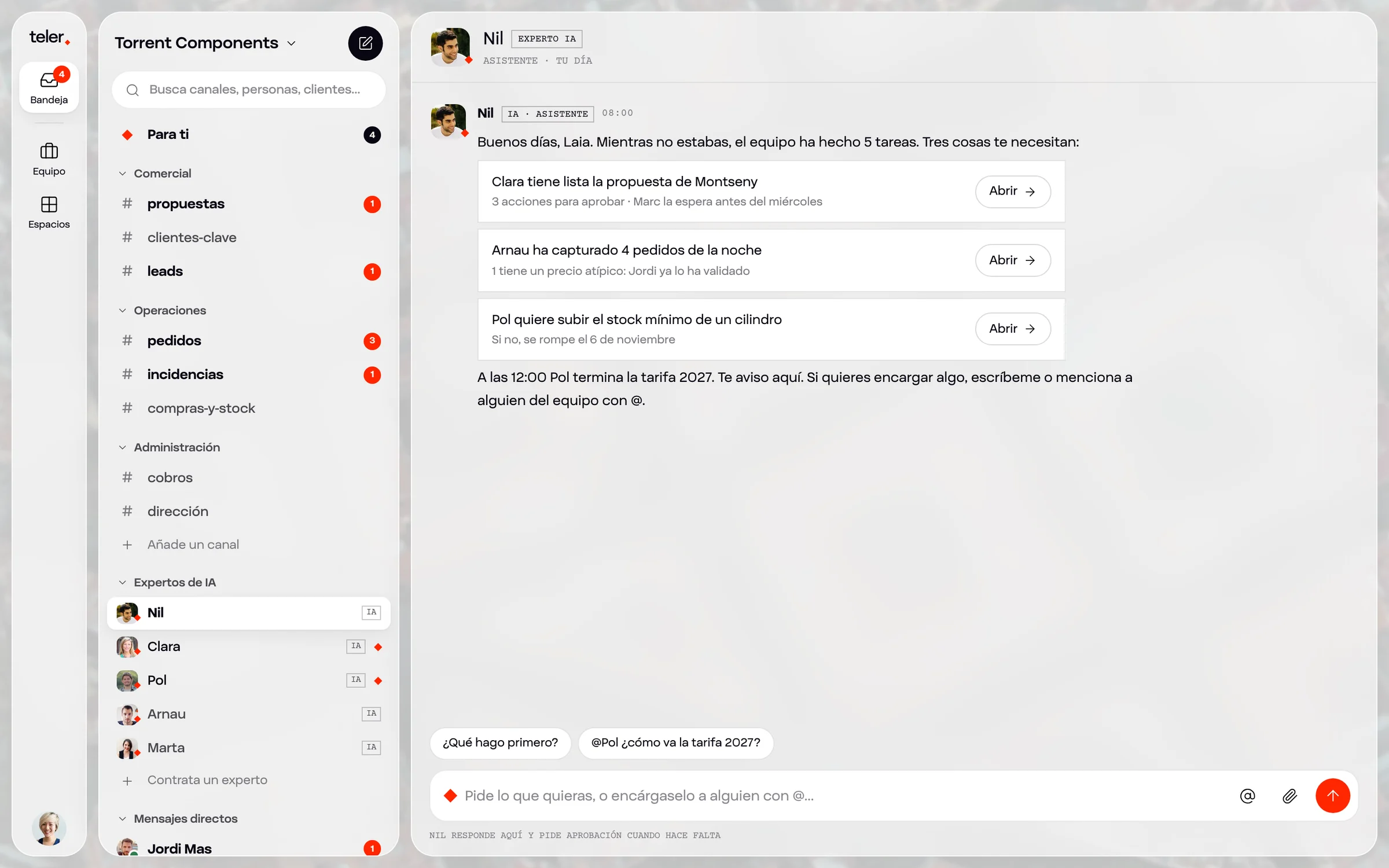Click suggestion @Pol ¿cómo va la tarifa 2027?
1389x868 pixels.
tap(675, 742)
